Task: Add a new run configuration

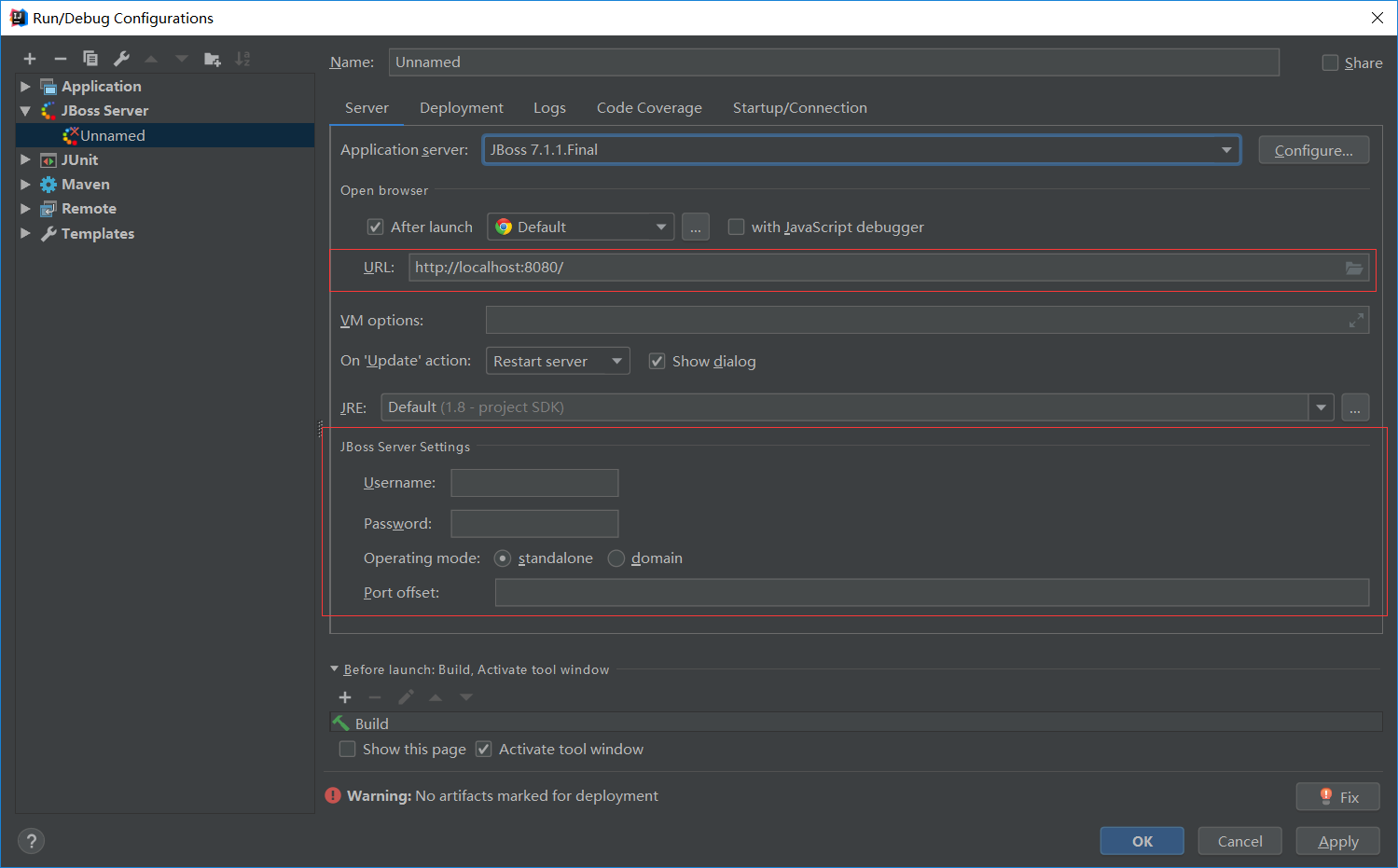Action: tap(29, 58)
